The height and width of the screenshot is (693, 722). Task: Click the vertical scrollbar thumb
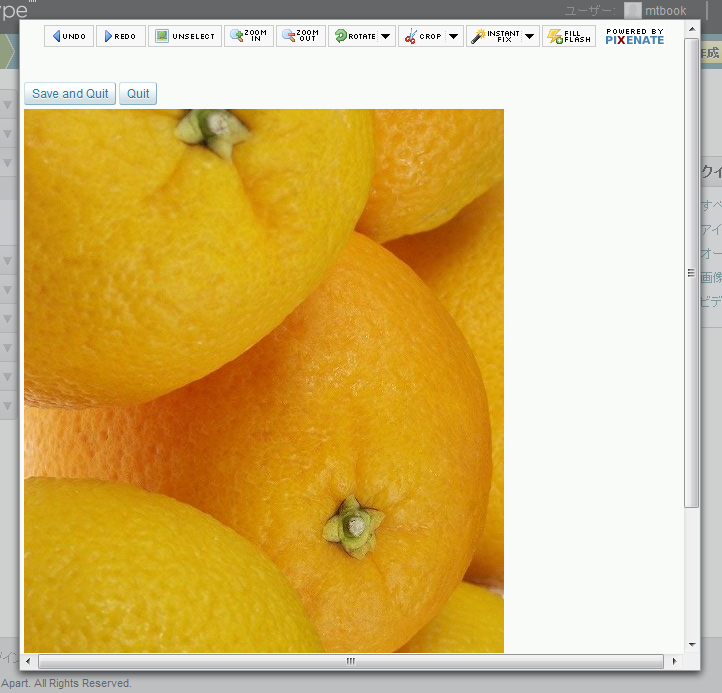click(691, 273)
